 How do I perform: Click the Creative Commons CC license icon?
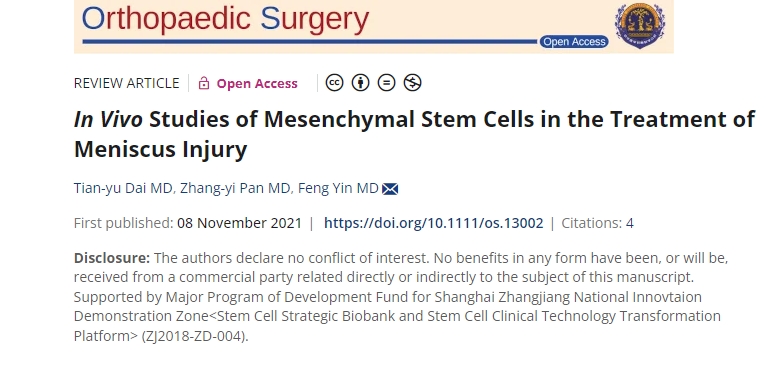pyautogui.click(x=334, y=83)
